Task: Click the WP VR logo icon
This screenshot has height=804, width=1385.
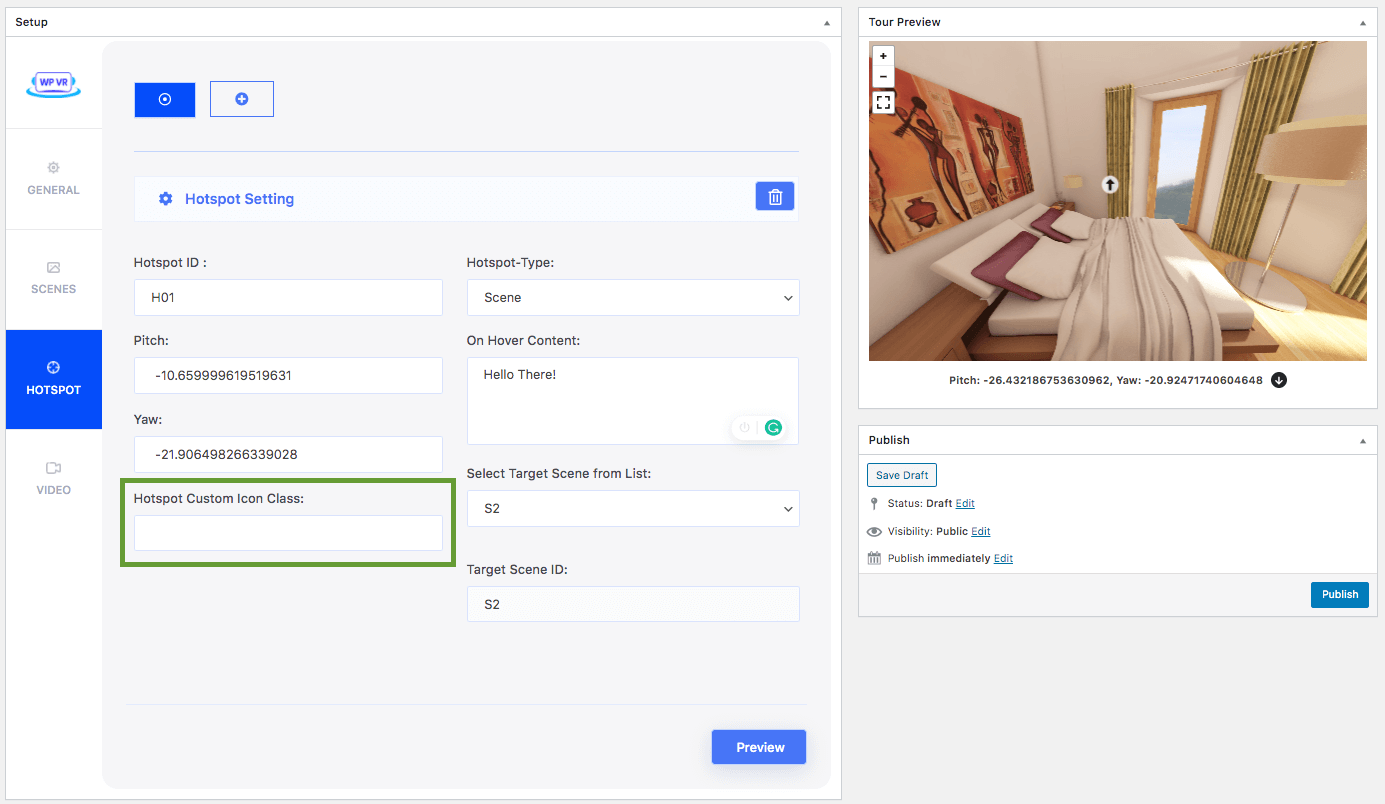Action: pos(53,84)
